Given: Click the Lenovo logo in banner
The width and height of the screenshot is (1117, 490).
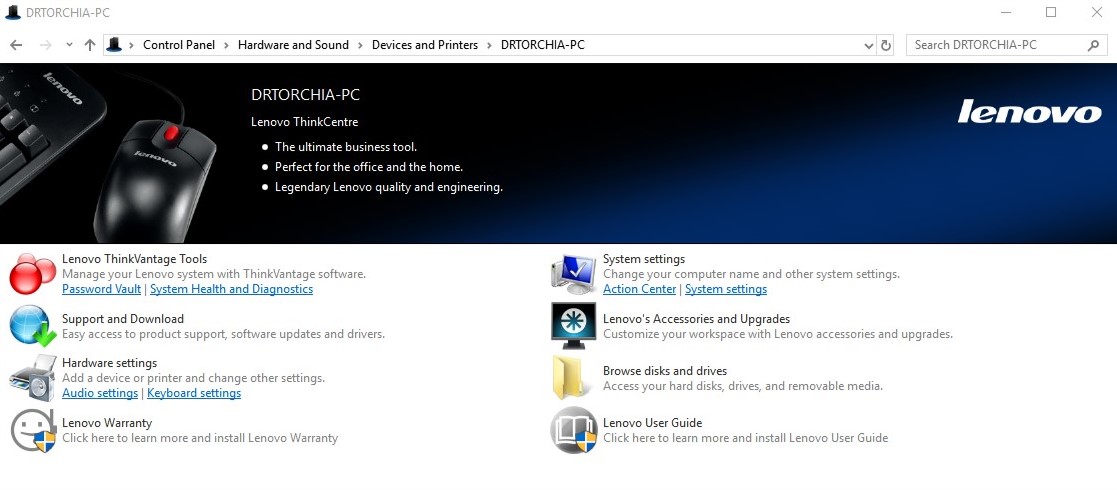Looking at the screenshot, I should [x=1029, y=112].
